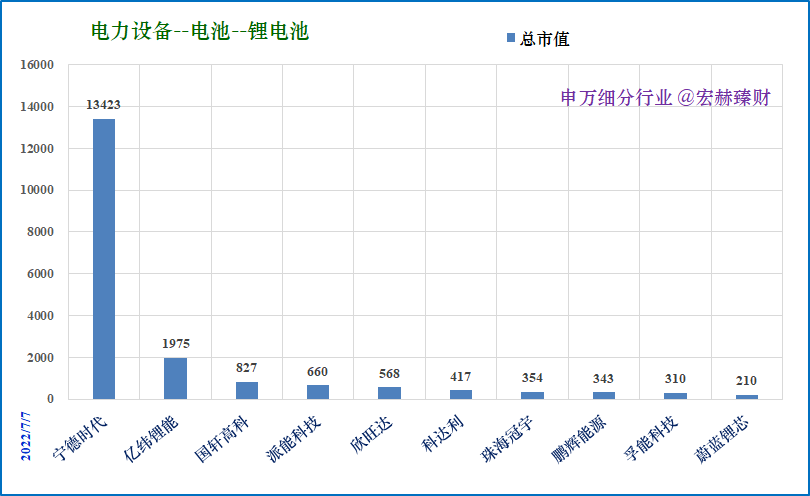
Task: Click the y-axis value 16000
Action: coord(37,65)
